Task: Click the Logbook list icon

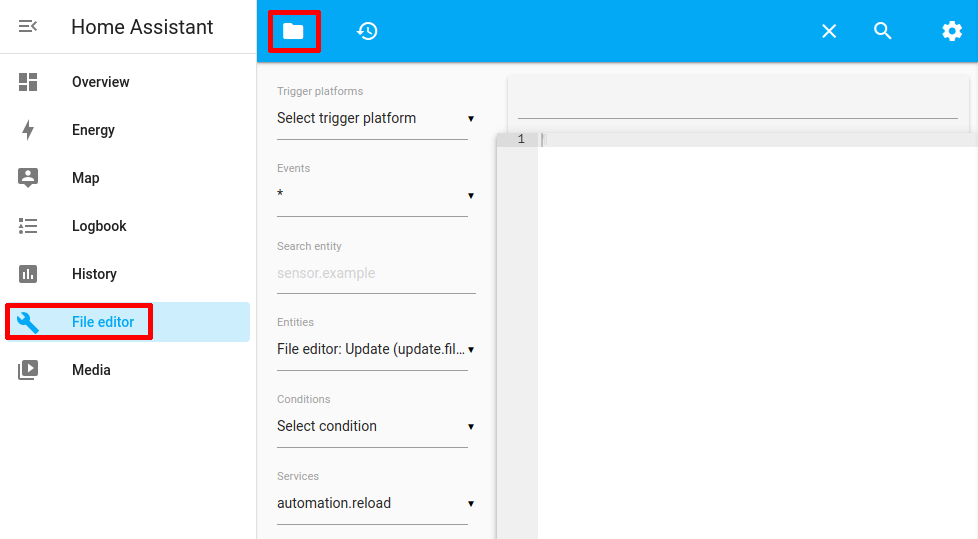Action: [28, 226]
